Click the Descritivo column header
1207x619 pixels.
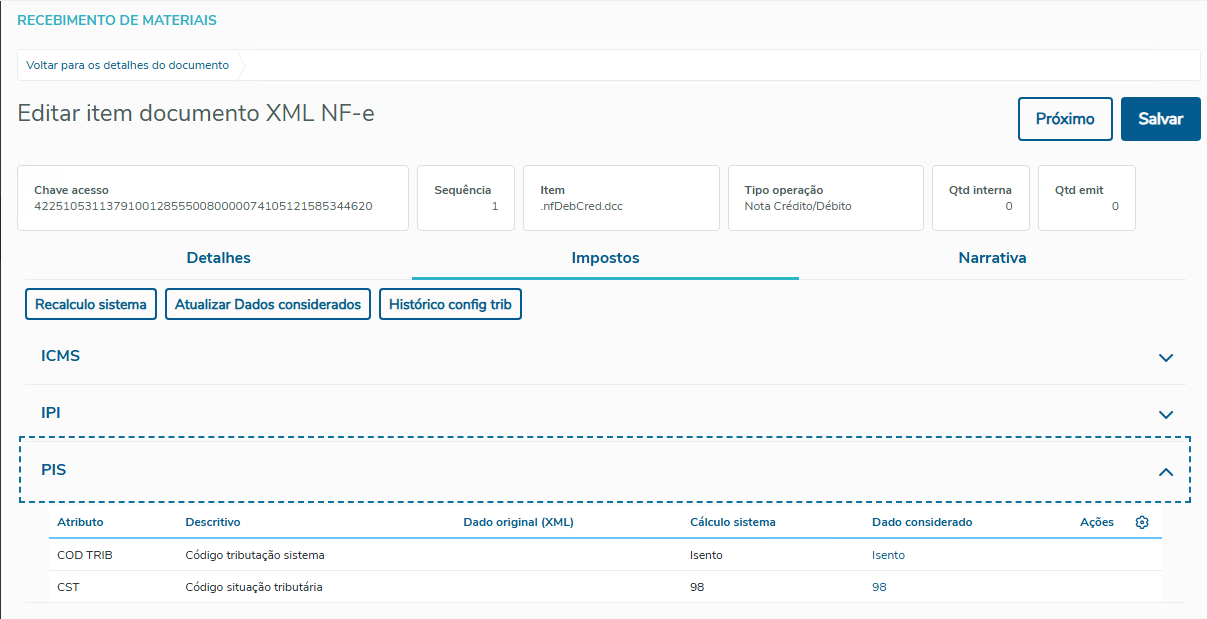(213, 522)
